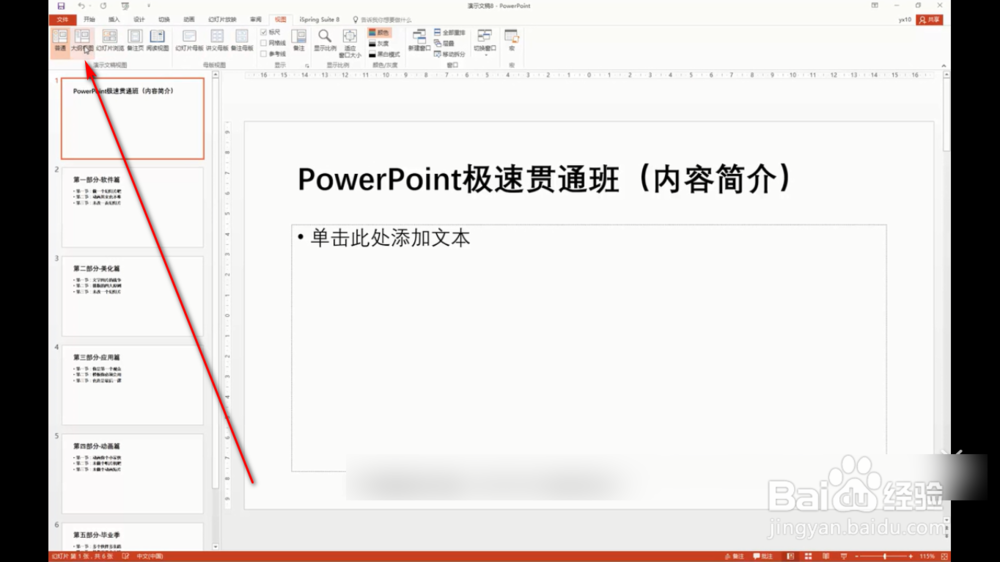Open Notes Page (备注页) view
The height and width of the screenshot is (562, 1000).
click(135, 40)
